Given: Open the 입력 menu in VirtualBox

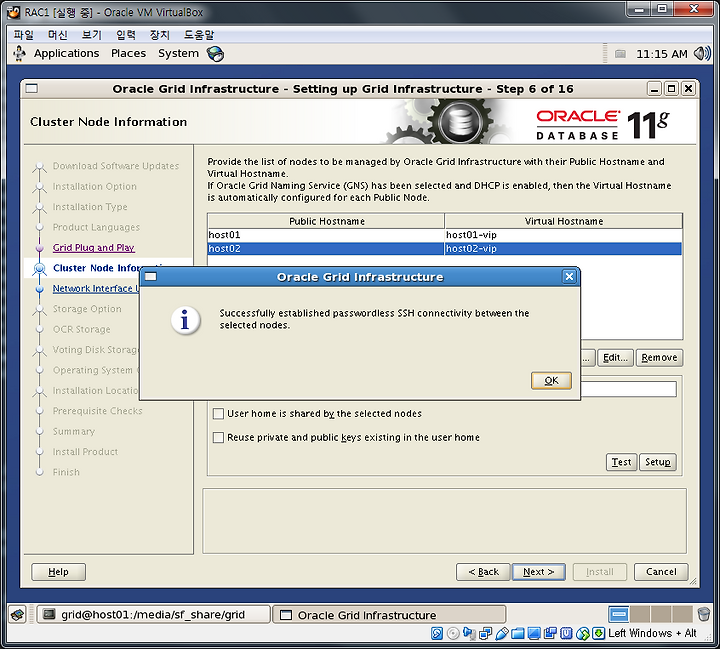Looking at the screenshot, I should [125, 34].
